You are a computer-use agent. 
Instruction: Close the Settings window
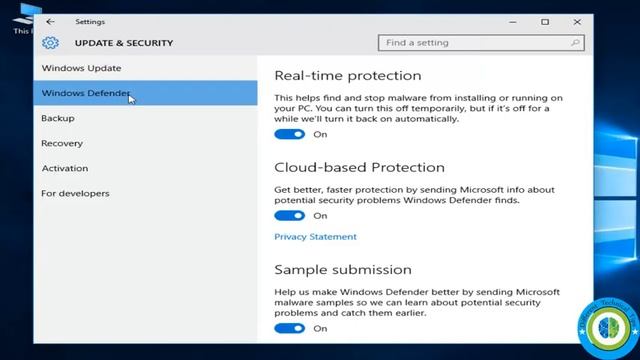pos(577,22)
